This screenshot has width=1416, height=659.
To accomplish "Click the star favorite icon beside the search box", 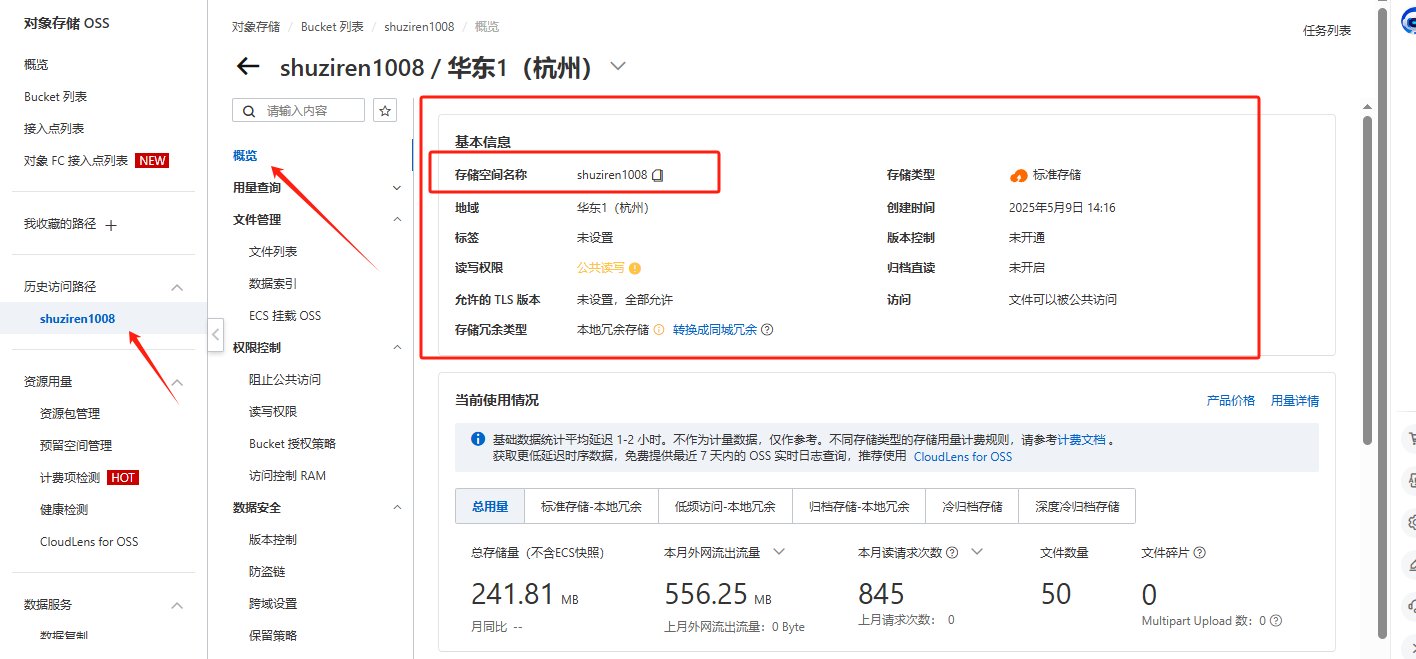I will pos(385,110).
